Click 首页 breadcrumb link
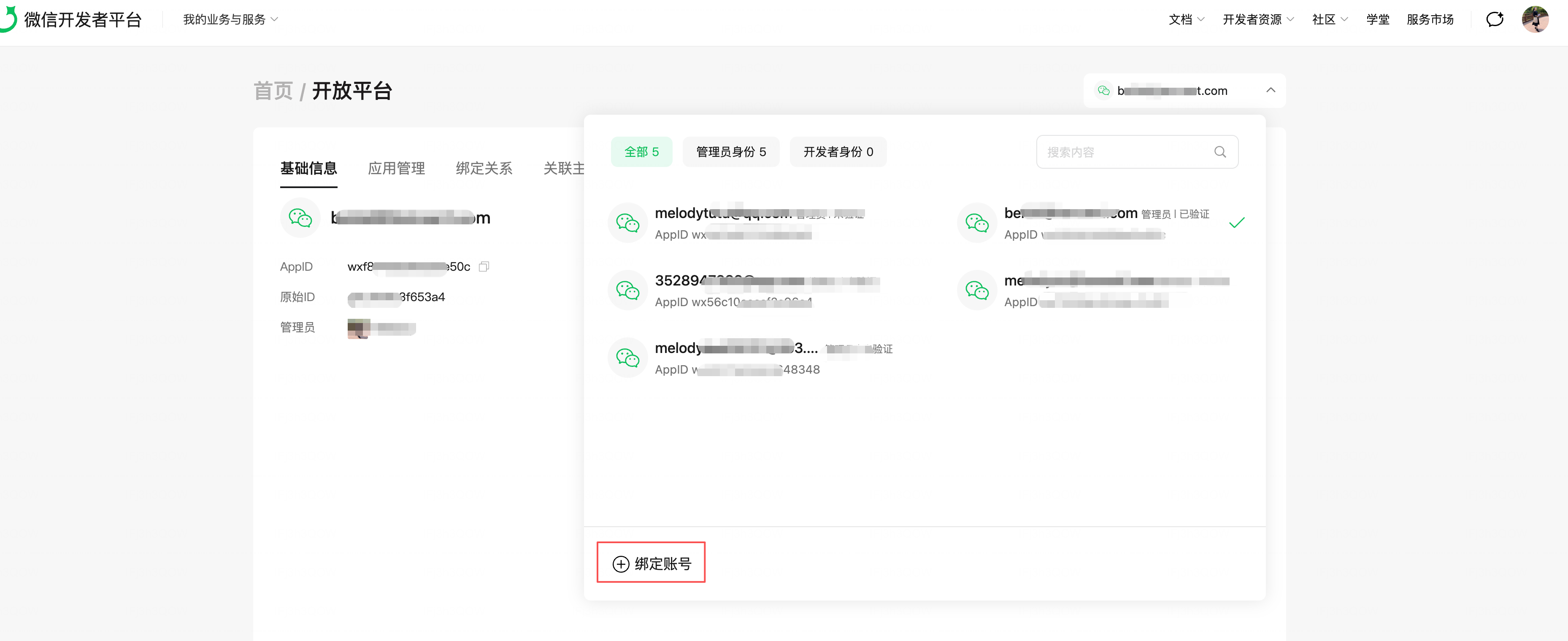The image size is (1568, 641). point(273,91)
